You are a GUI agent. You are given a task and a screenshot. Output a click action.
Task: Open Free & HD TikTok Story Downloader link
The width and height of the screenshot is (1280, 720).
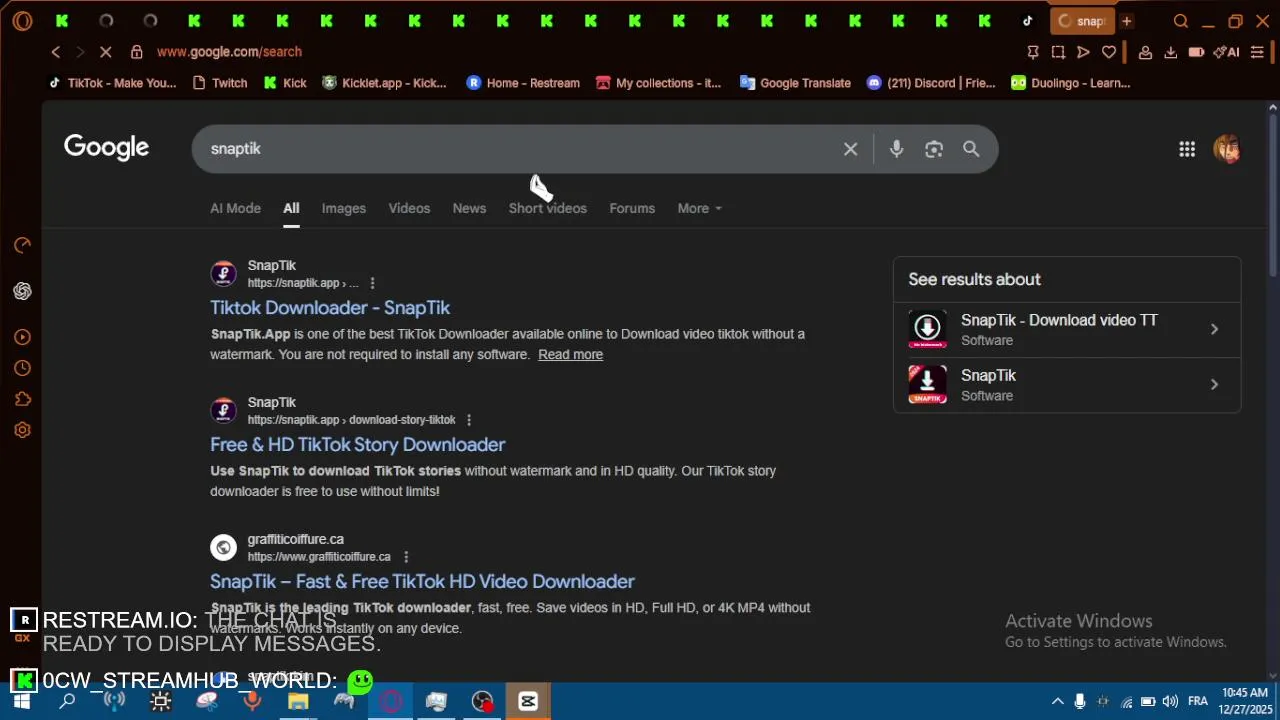[x=357, y=445]
